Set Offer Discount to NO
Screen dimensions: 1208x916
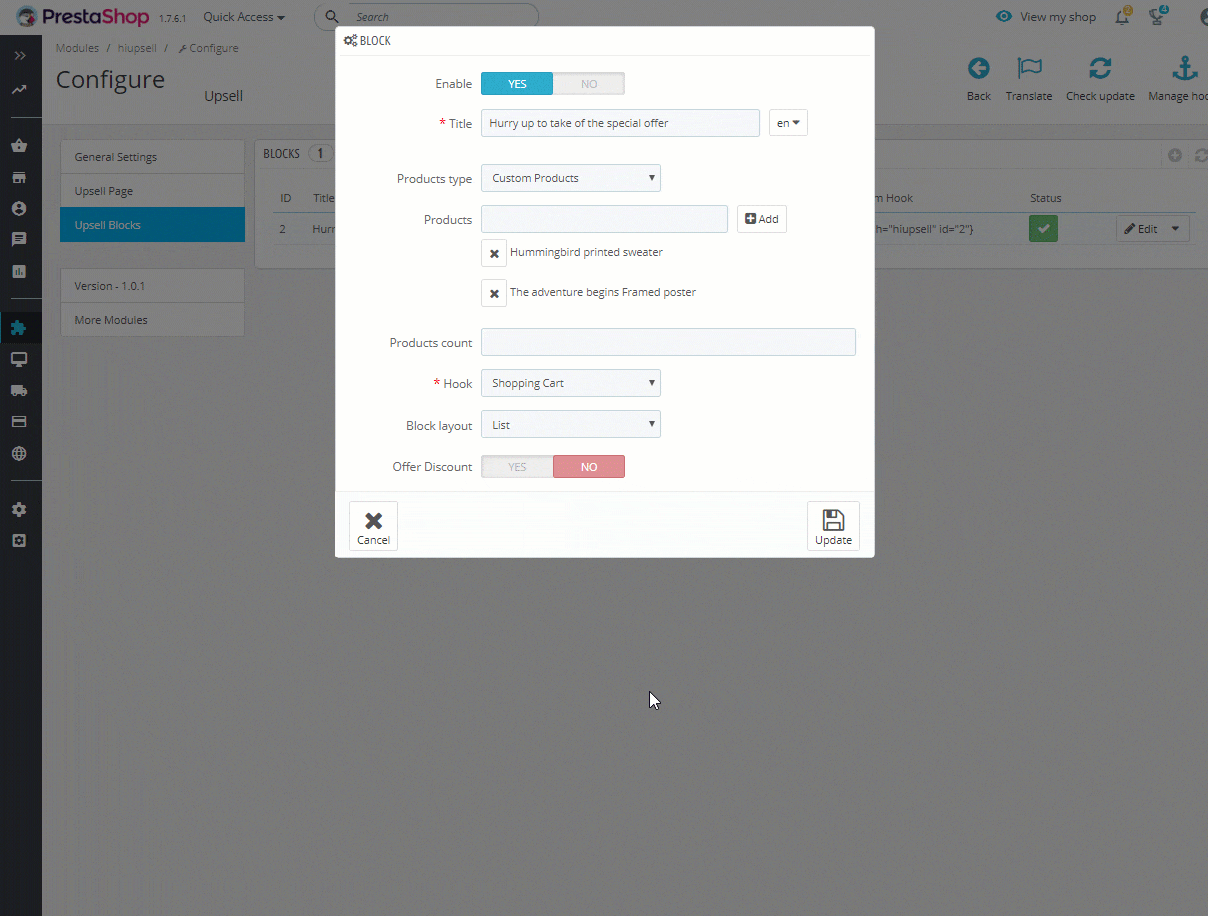[589, 467]
